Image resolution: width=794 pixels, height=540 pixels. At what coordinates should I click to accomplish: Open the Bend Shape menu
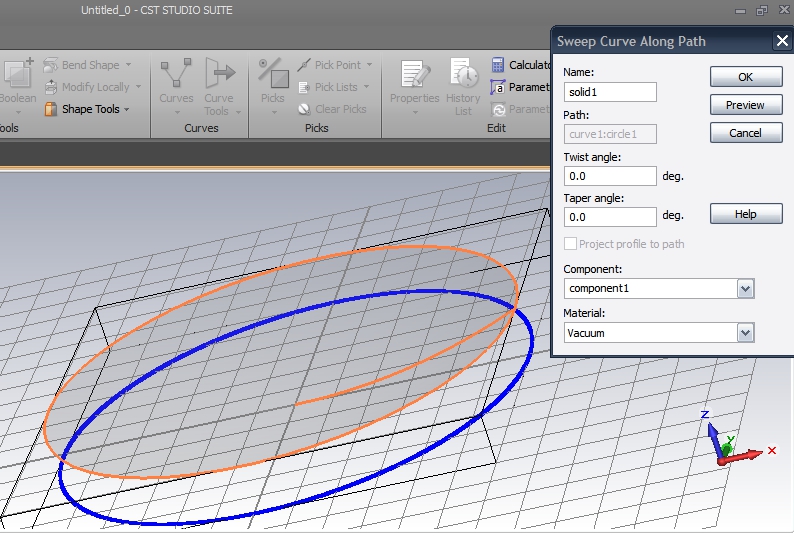tap(90, 65)
